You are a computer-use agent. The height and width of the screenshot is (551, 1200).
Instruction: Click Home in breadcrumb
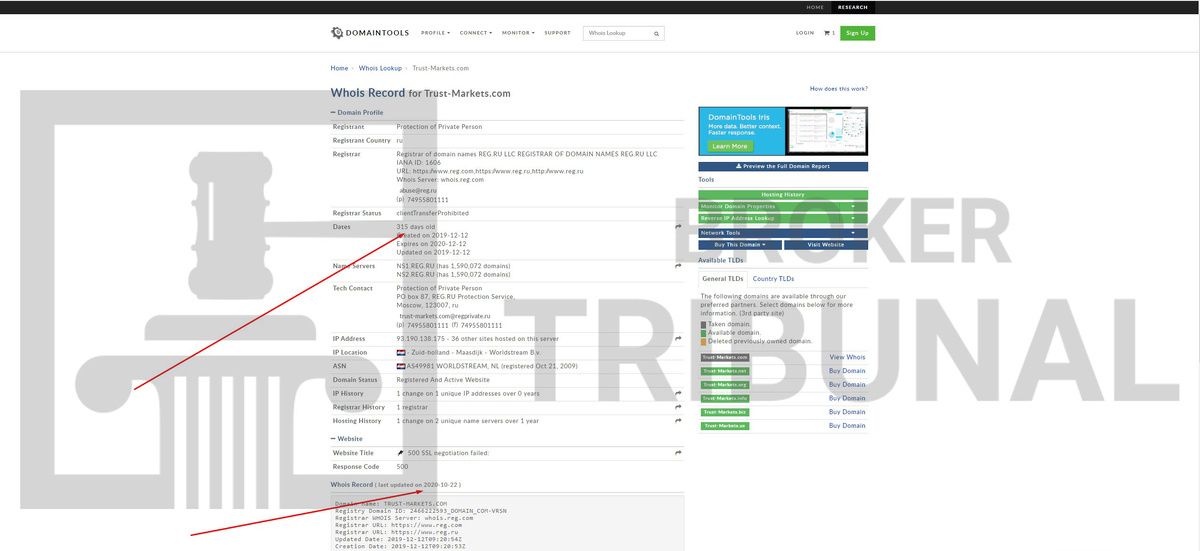tap(339, 68)
